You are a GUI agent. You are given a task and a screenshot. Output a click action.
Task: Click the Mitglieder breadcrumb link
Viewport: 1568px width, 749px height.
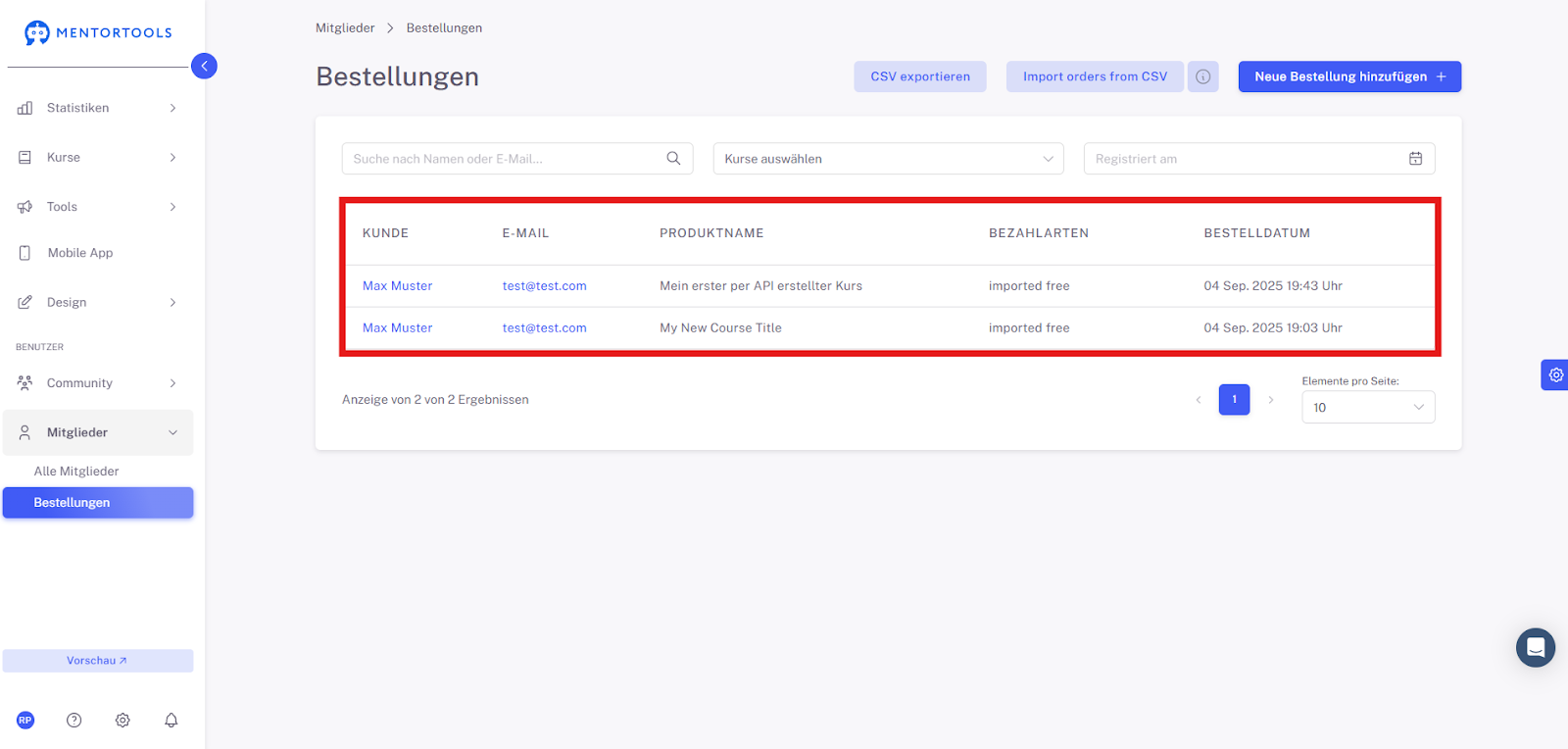345,27
